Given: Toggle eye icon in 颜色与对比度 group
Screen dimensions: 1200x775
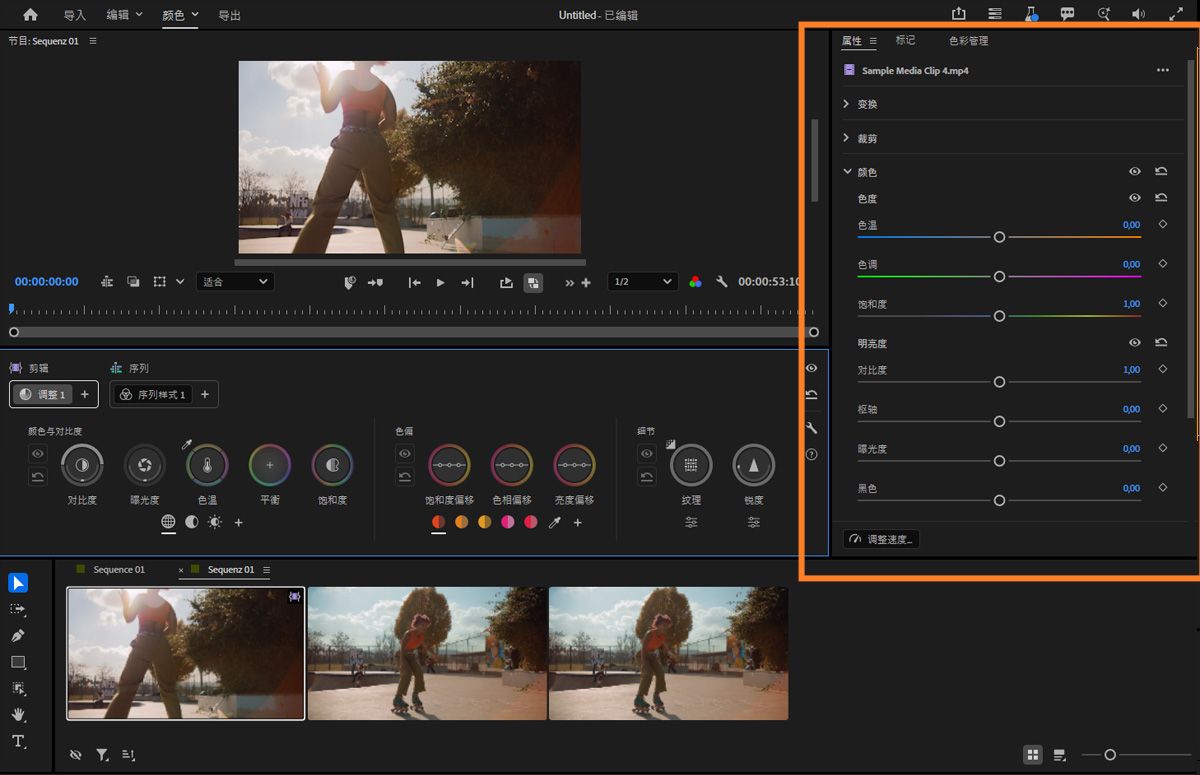Looking at the screenshot, I should click(x=38, y=454).
